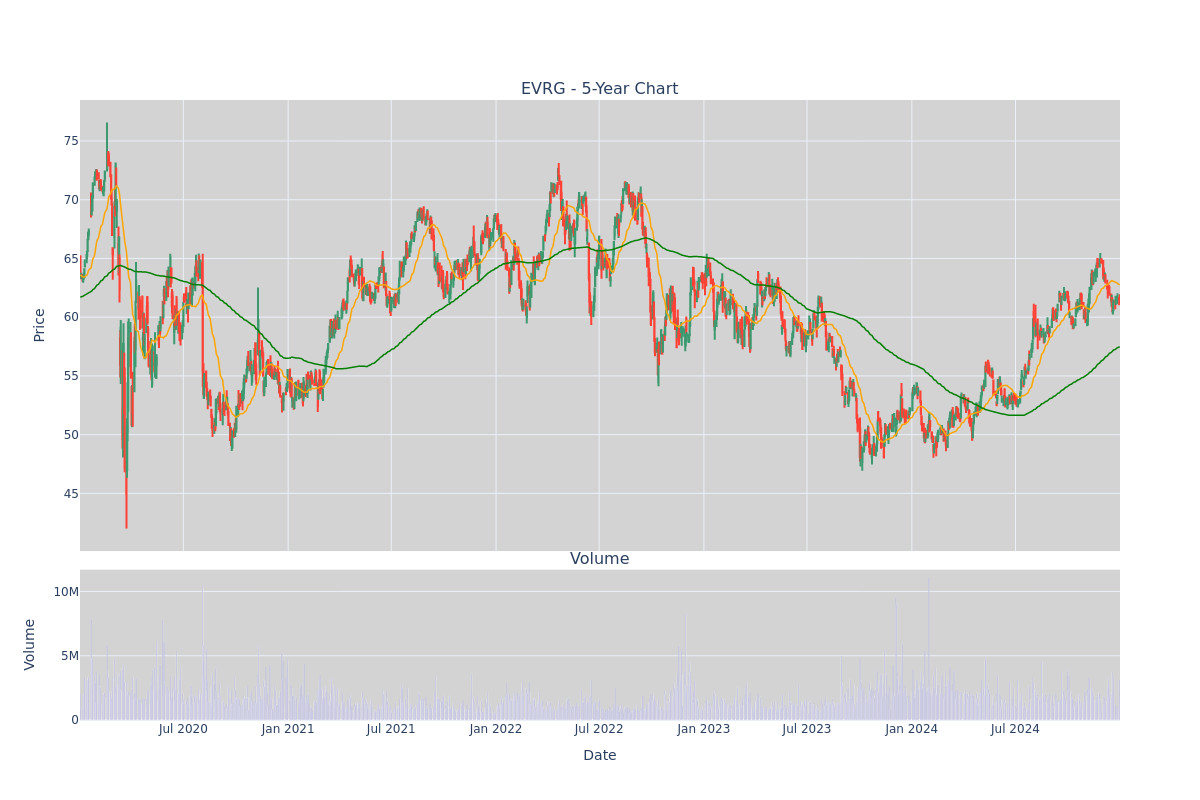The width and height of the screenshot is (1200, 800).
Task: Pick the "Jan 2023" date tick
Action: (x=704, y=729)
